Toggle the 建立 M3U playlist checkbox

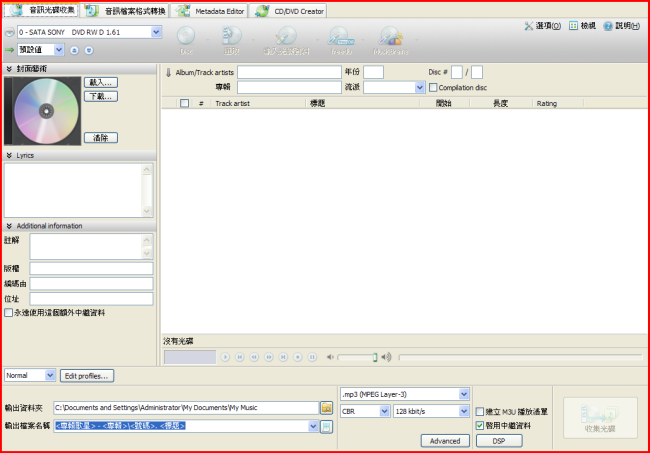[480, 411]
